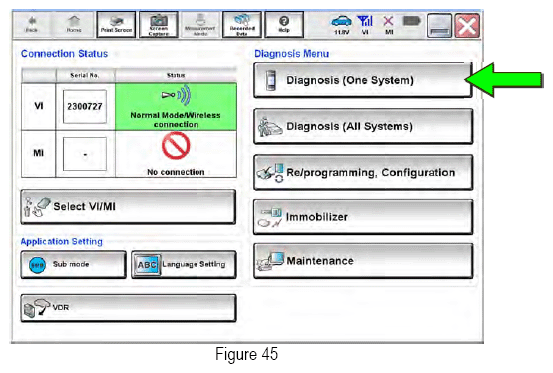
Task: Close the application with the red X
Action: pos(467,25)
